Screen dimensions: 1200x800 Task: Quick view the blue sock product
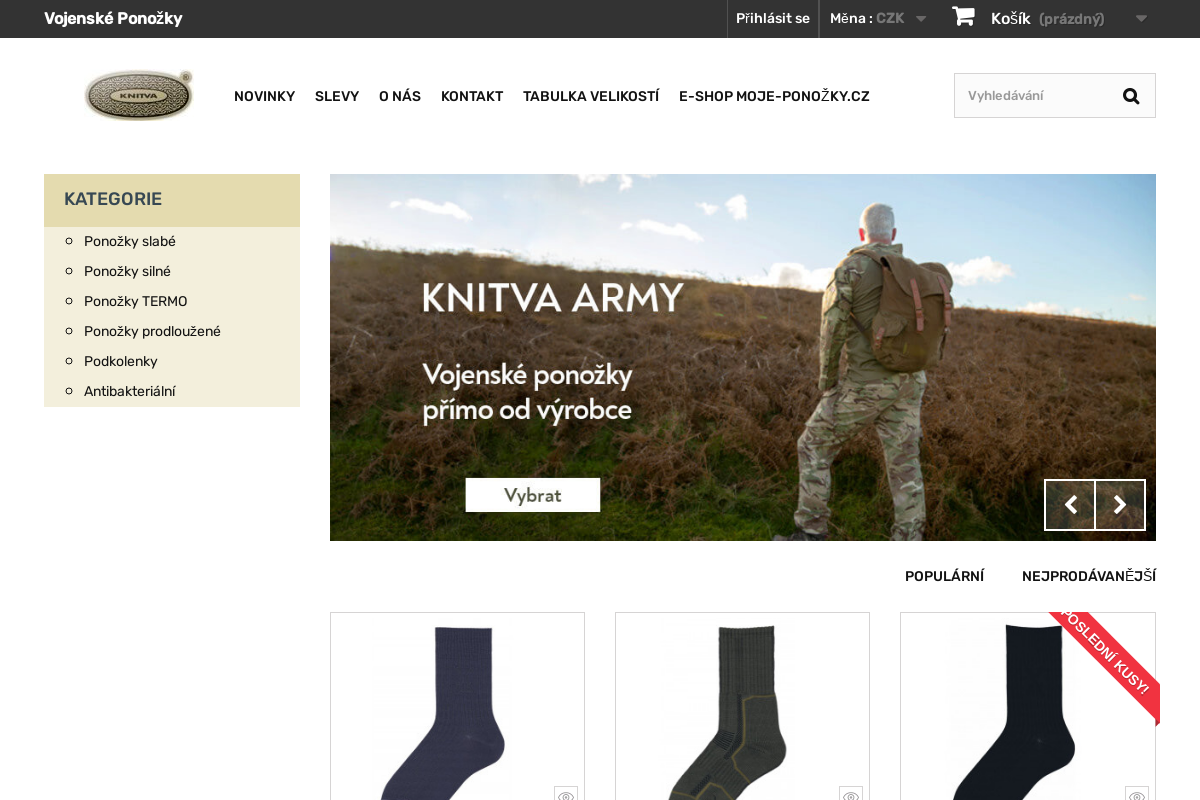pos(566,795)
